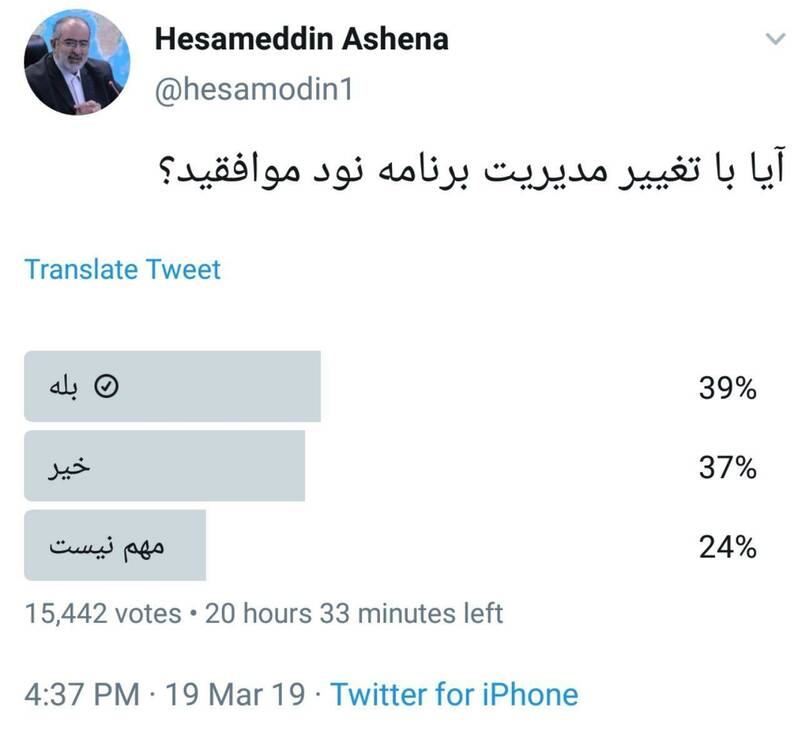Open the Twitter for iPhone source link
The height and width of the screenshot is (733, 800).
454,694
